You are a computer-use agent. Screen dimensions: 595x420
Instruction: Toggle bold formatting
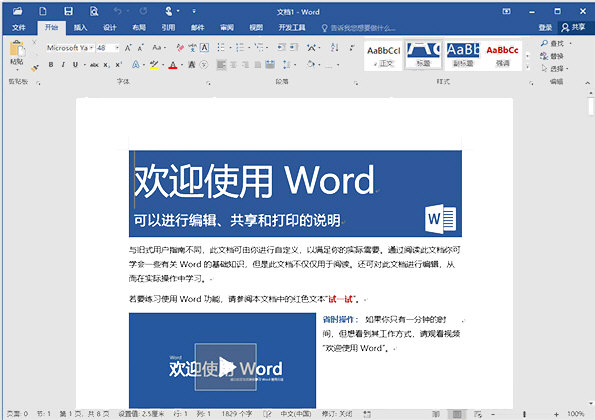pos(51,65)
